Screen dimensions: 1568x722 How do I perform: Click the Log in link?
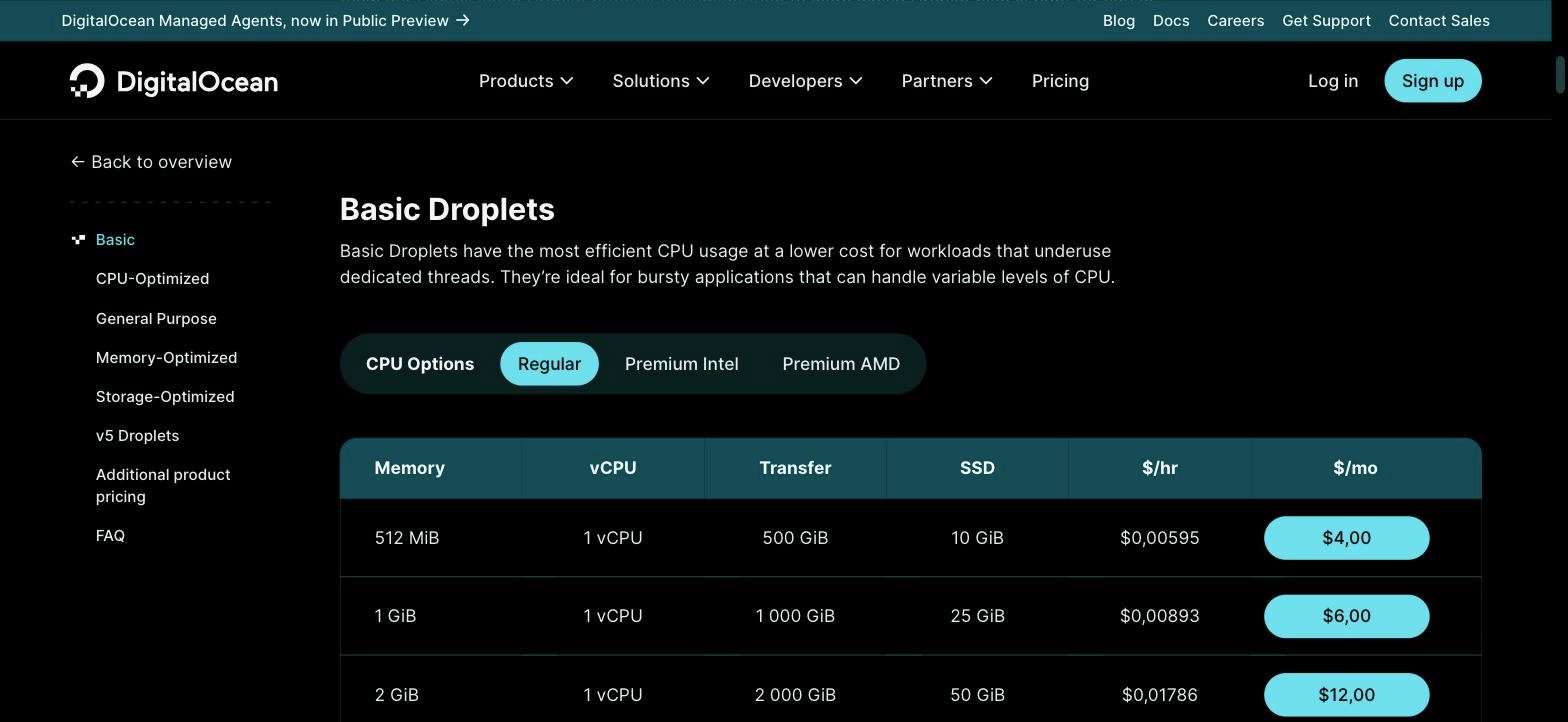coord(1333,81)
